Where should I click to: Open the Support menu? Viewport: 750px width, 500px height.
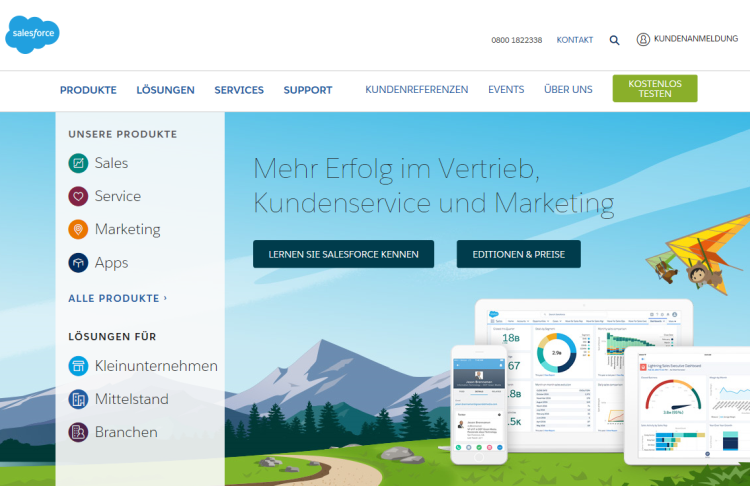point(307,90)
